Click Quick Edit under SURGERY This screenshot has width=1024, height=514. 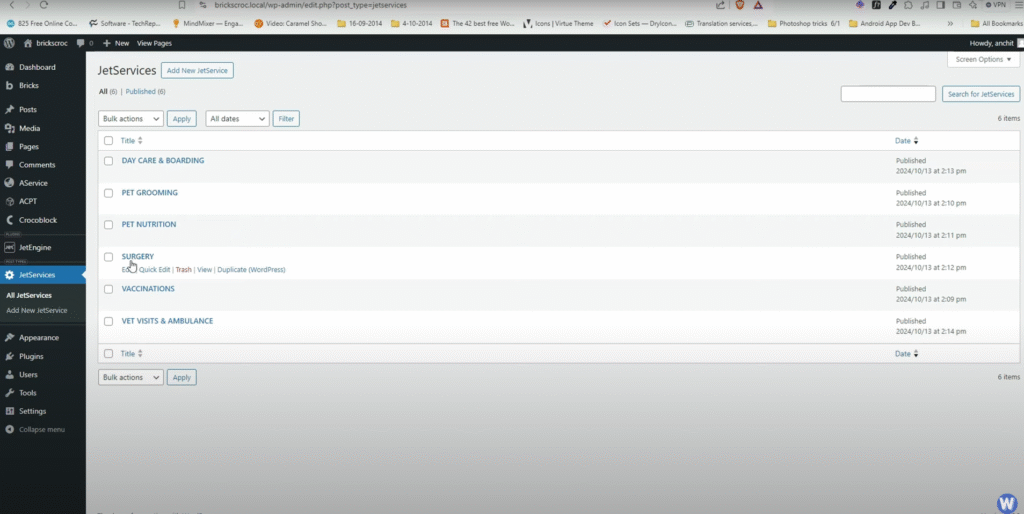click(x=154, y=270)
